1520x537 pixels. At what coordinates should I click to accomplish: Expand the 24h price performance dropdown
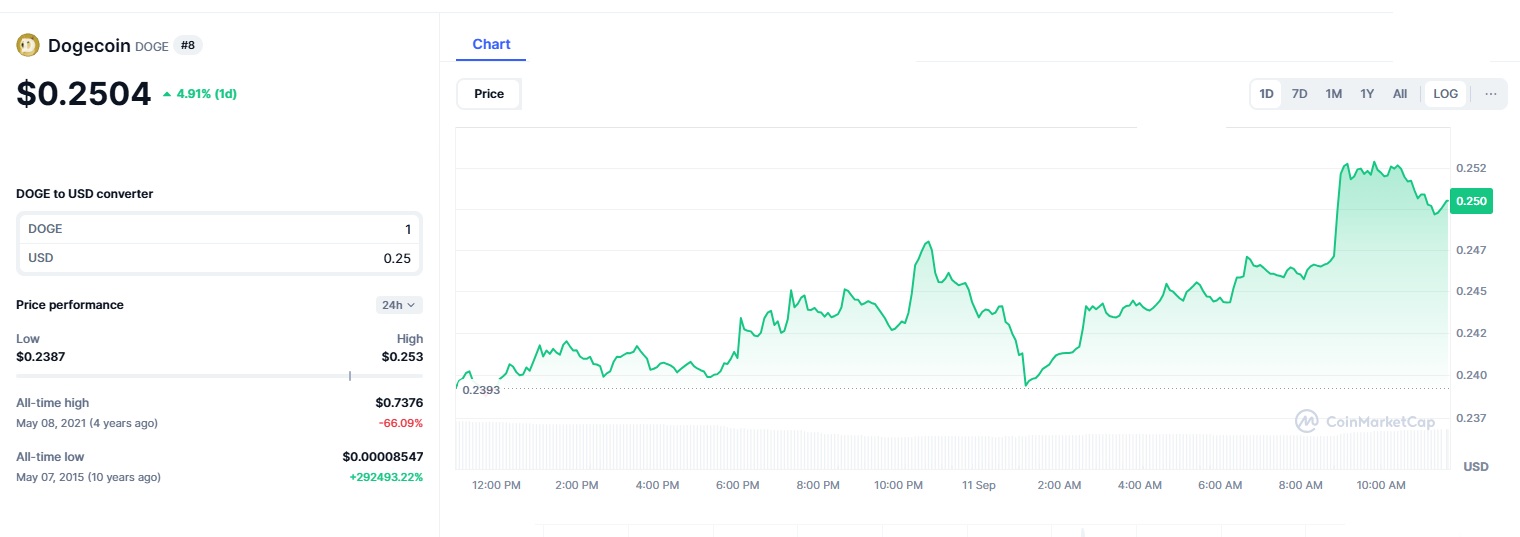[x=400, y=305]
